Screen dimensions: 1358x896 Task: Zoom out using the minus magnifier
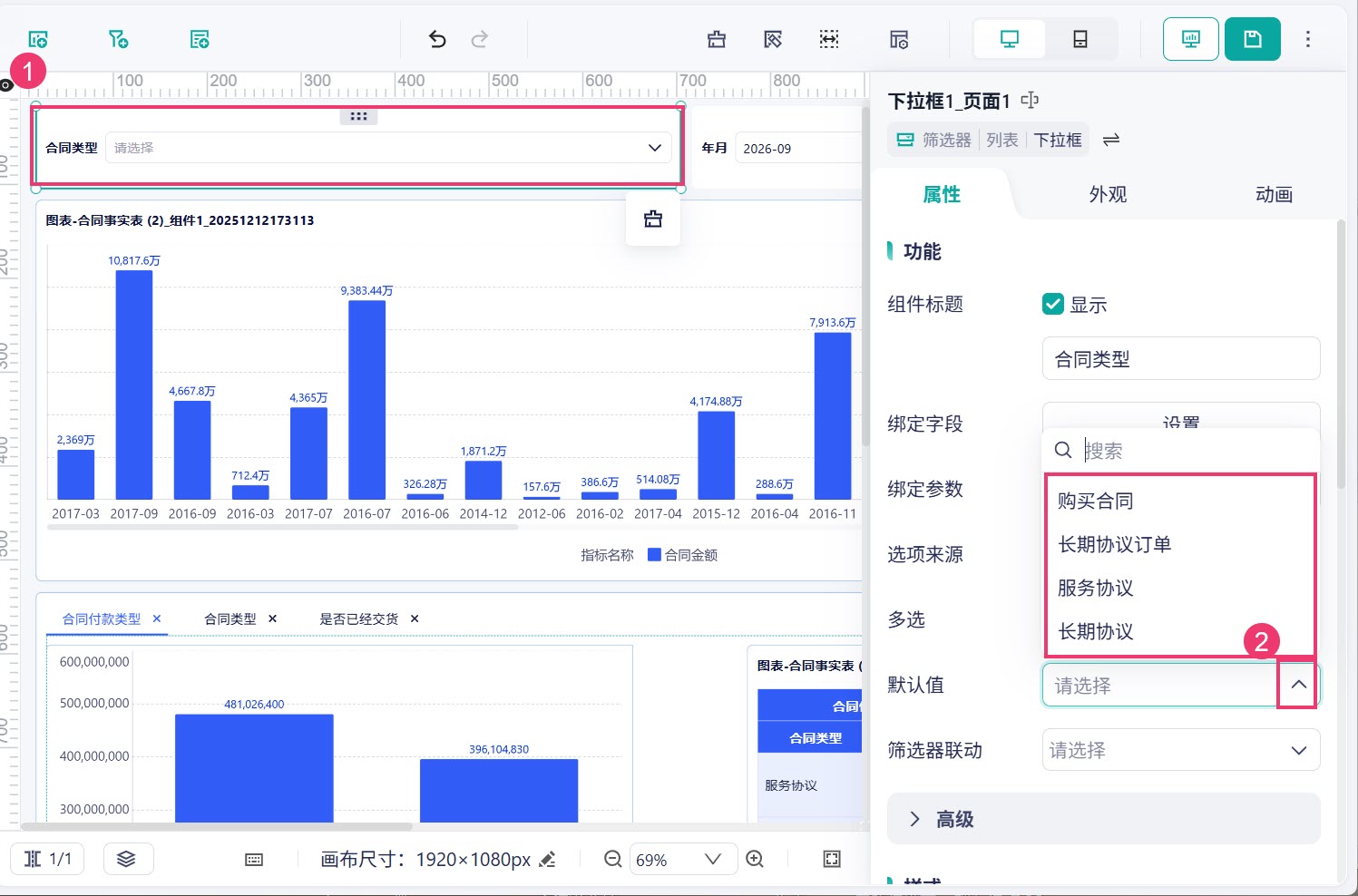coord(613,859)
